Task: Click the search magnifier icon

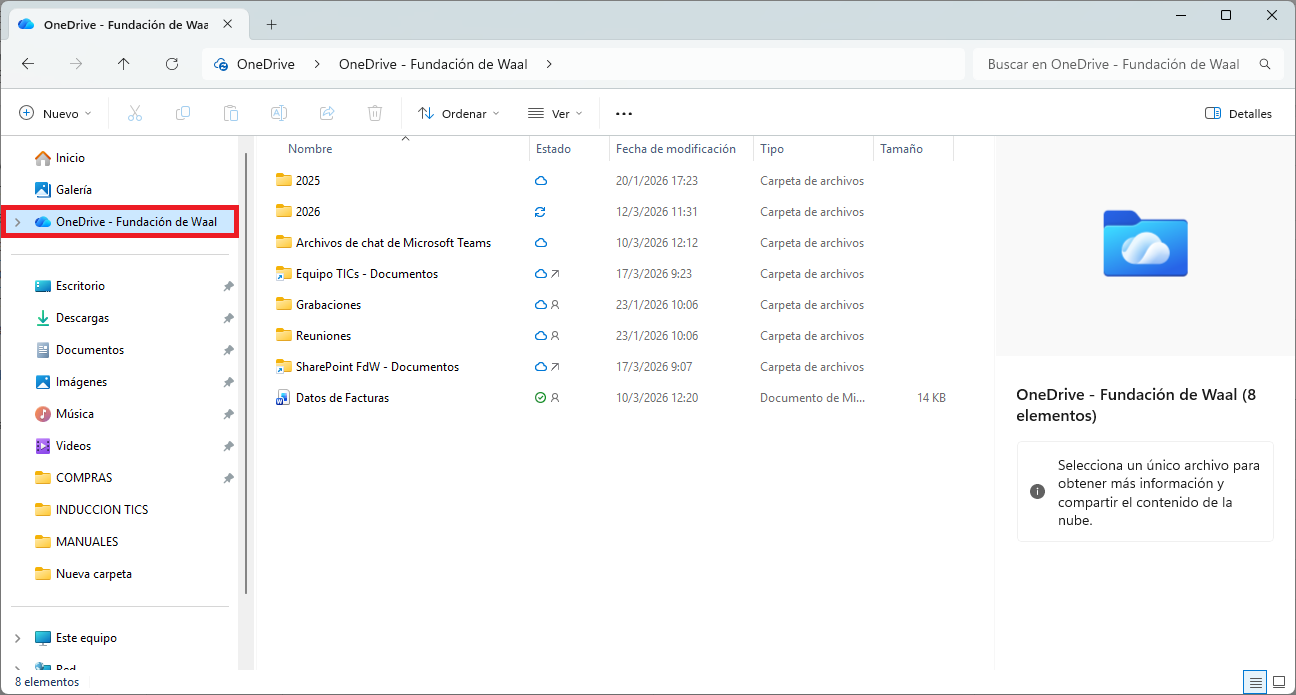Action: coord(1265,64)
